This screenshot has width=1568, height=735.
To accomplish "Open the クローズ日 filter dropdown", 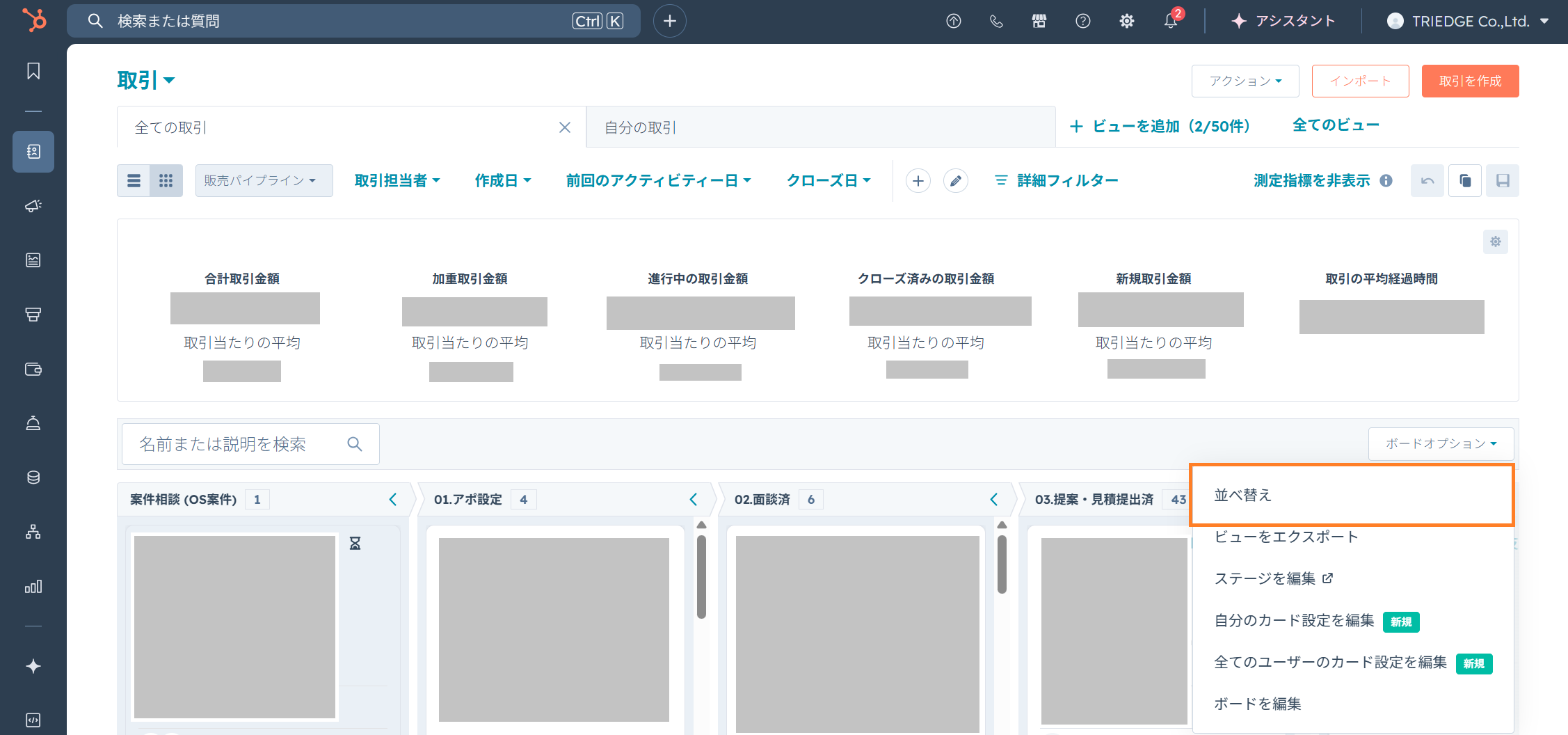I will (829, 181).
